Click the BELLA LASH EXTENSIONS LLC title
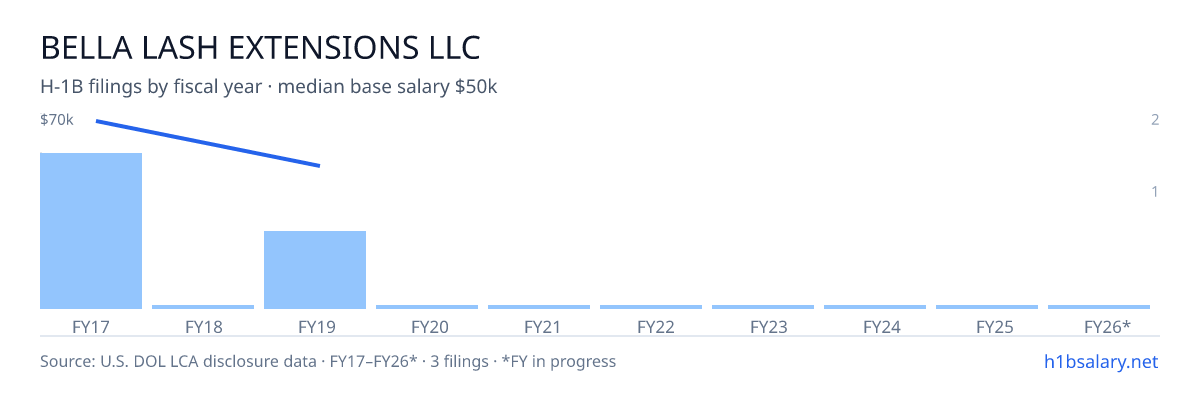1200x400 pixels. (x=260, y=47)
